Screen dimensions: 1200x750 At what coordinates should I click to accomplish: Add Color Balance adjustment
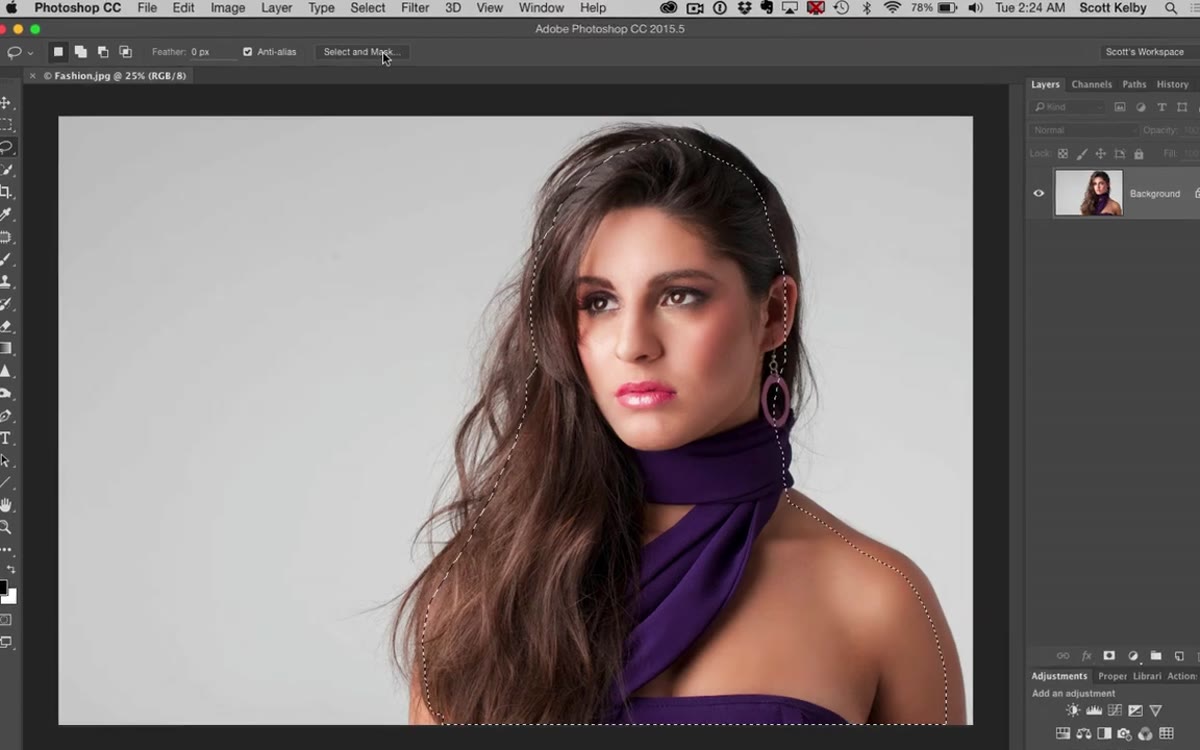coord(1084,734)
